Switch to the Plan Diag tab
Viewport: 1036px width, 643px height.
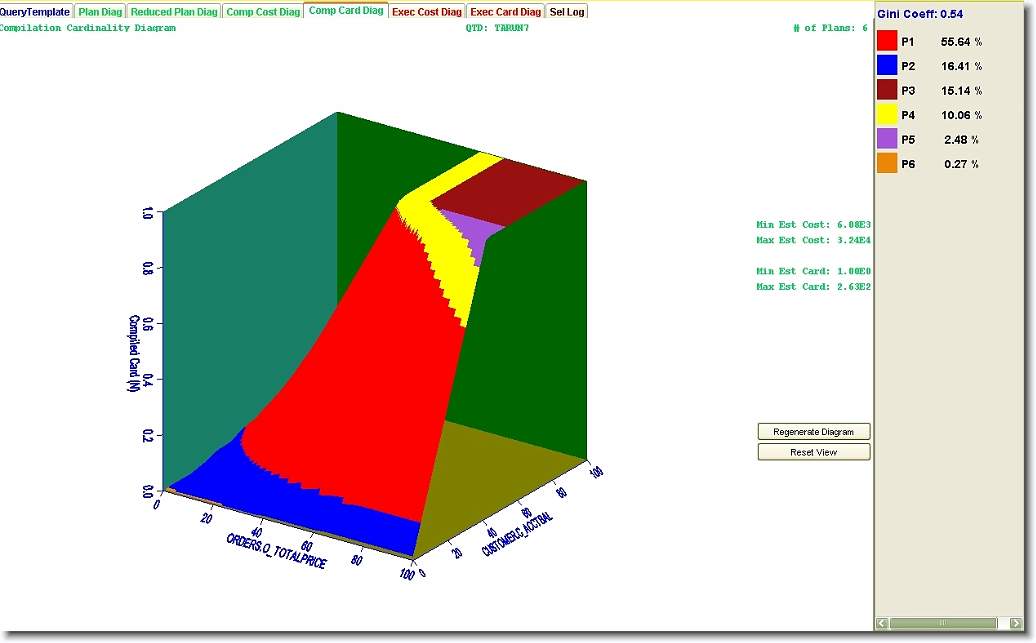(100, 12)
